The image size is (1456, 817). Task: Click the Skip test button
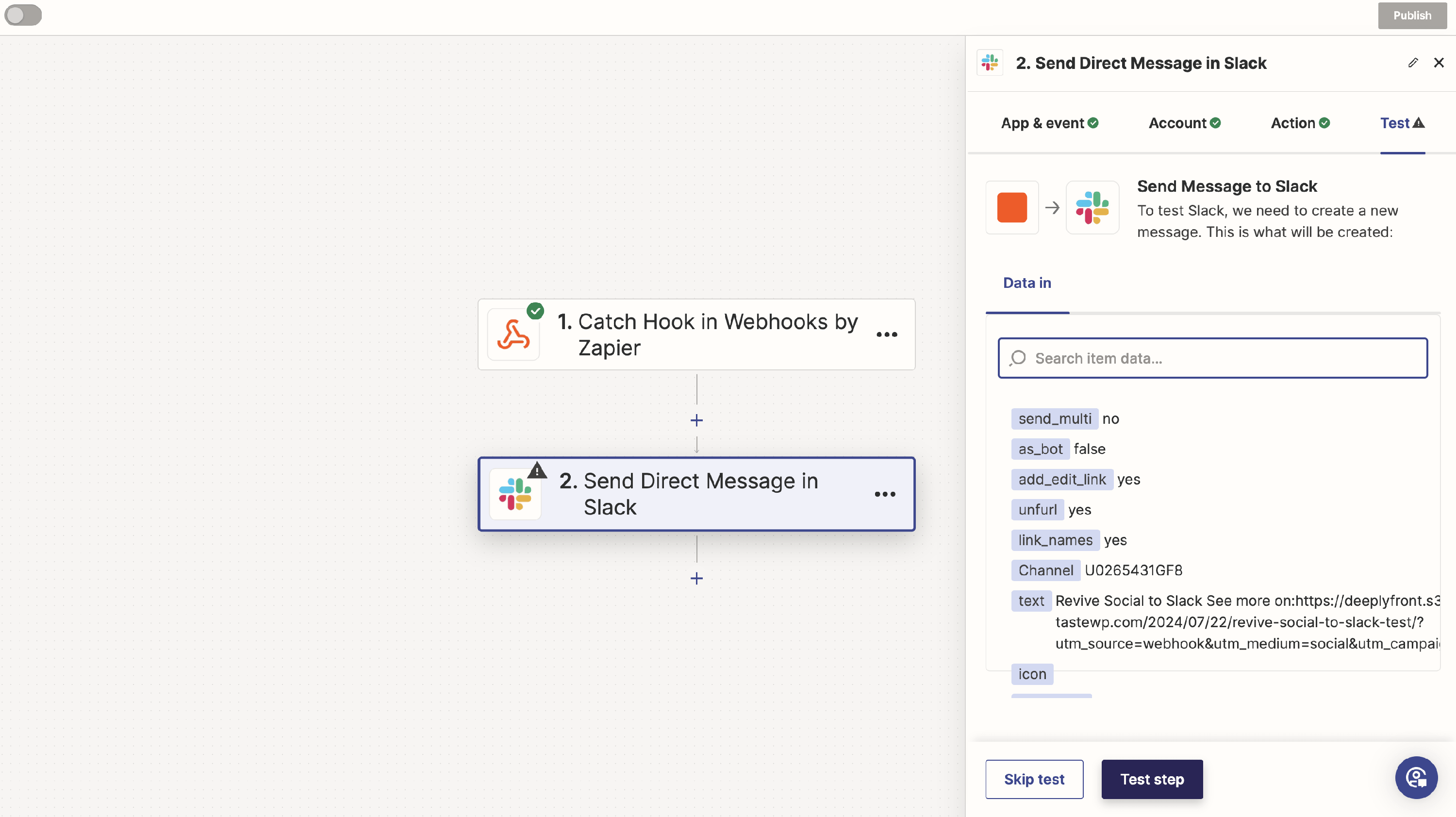click(1034, 779)
